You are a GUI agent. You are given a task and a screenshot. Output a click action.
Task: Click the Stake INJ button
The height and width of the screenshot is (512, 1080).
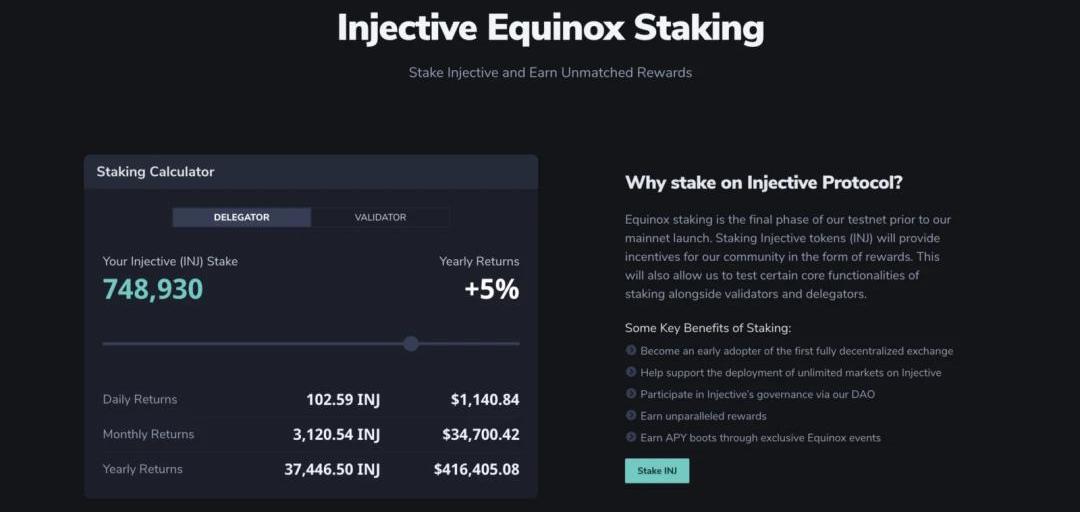656,471
